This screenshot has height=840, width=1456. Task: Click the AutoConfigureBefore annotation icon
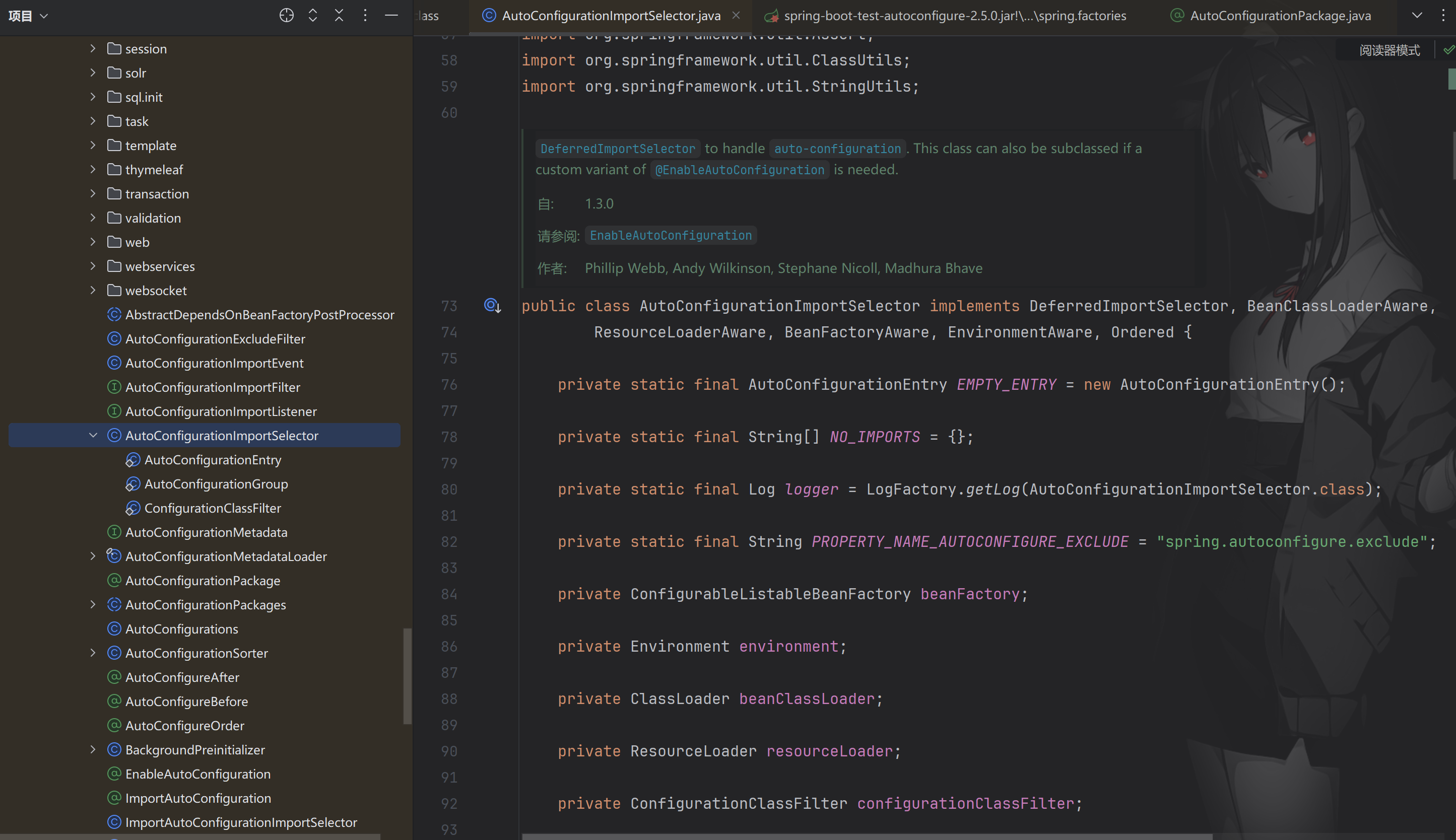[114, 702]
